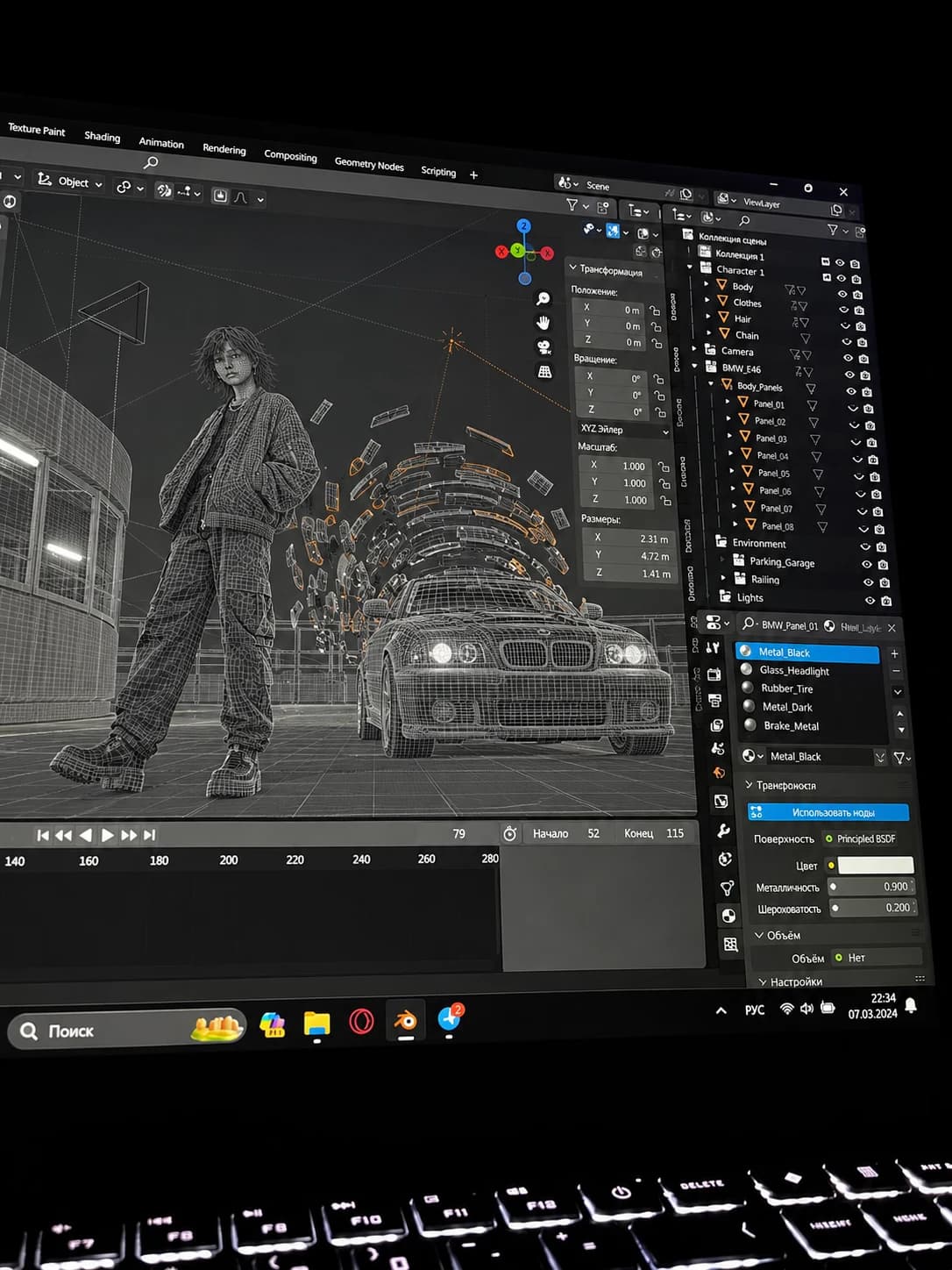
Task: Open the Modifiers wrench tab icon
Action: [723, 831]
